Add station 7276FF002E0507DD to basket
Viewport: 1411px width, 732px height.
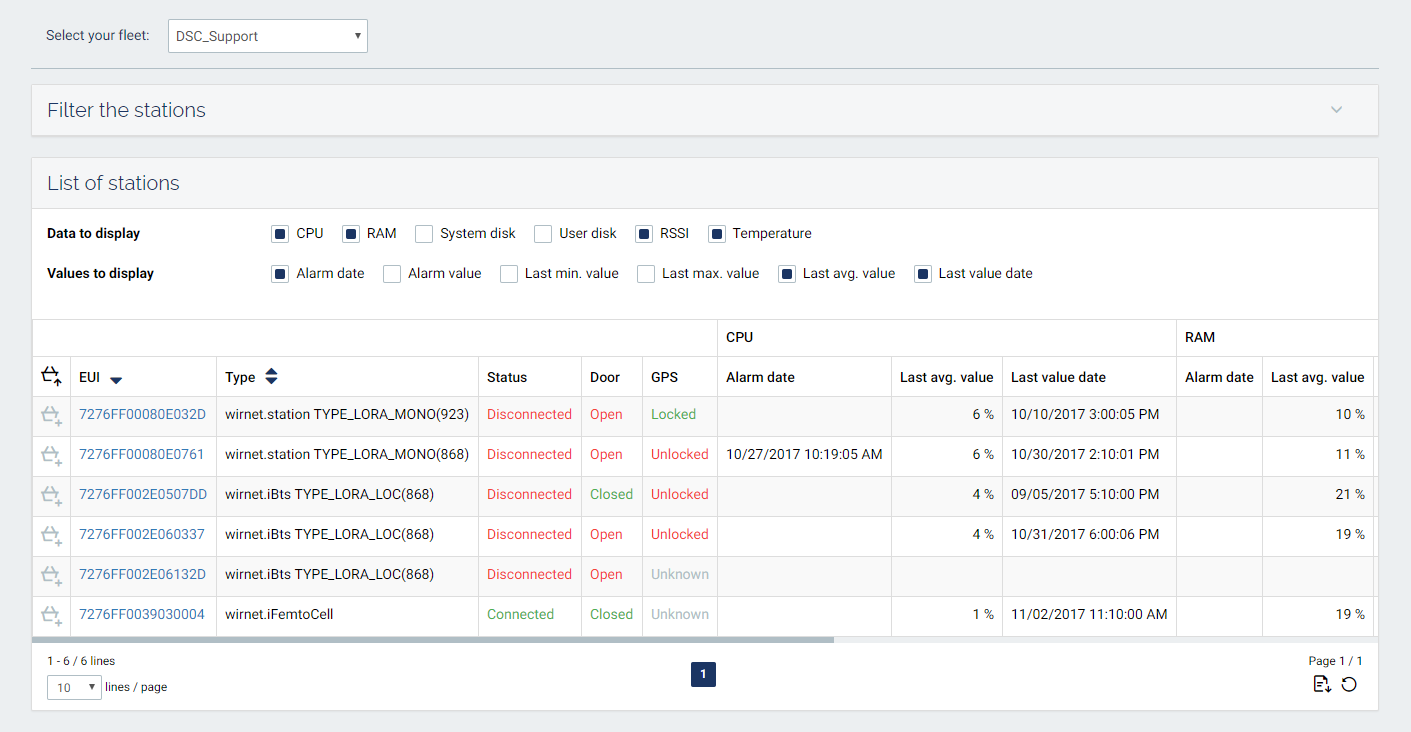click(x=51, y=495)
